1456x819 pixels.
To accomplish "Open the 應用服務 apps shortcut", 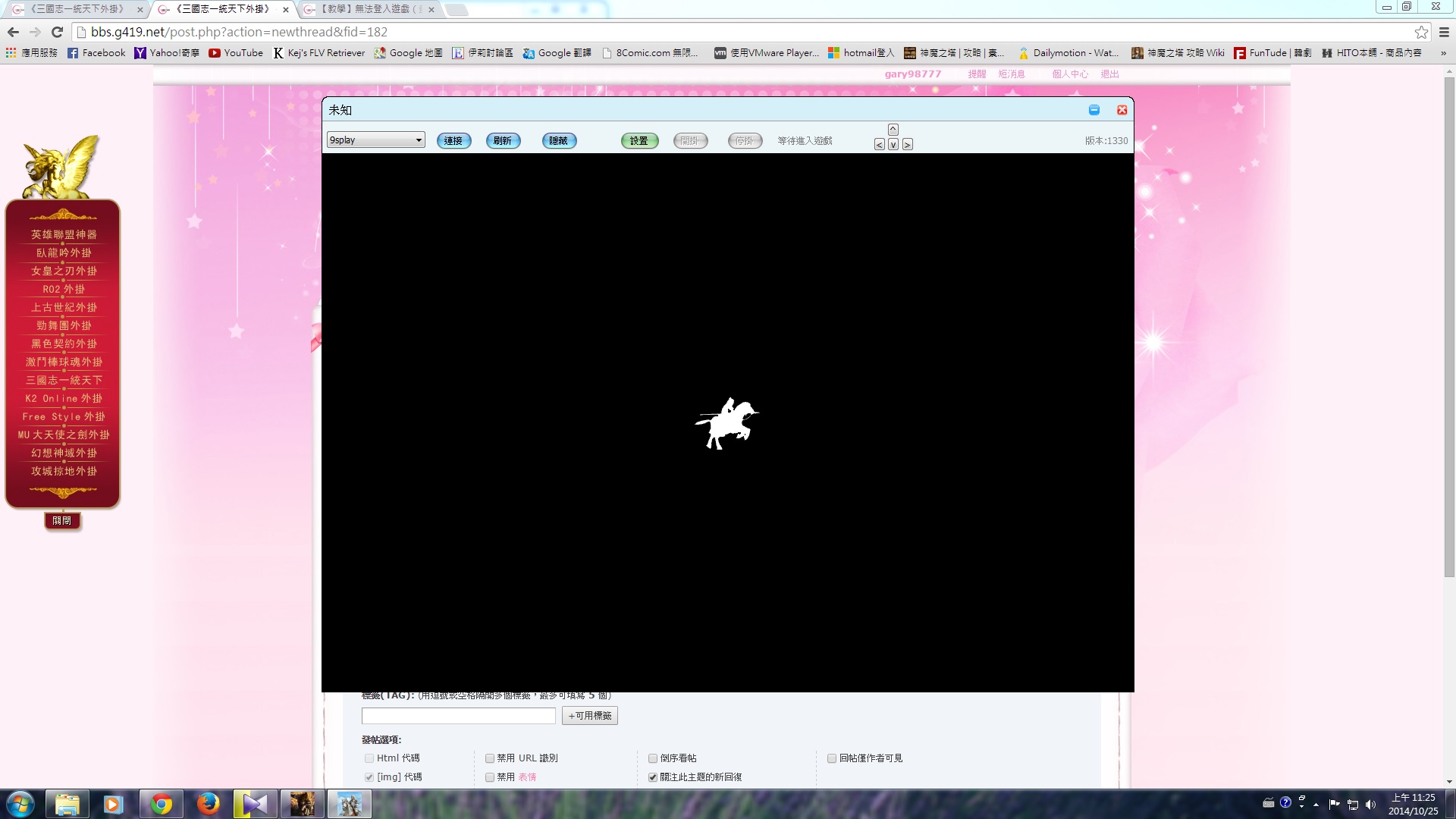I will tap(32, 53).
